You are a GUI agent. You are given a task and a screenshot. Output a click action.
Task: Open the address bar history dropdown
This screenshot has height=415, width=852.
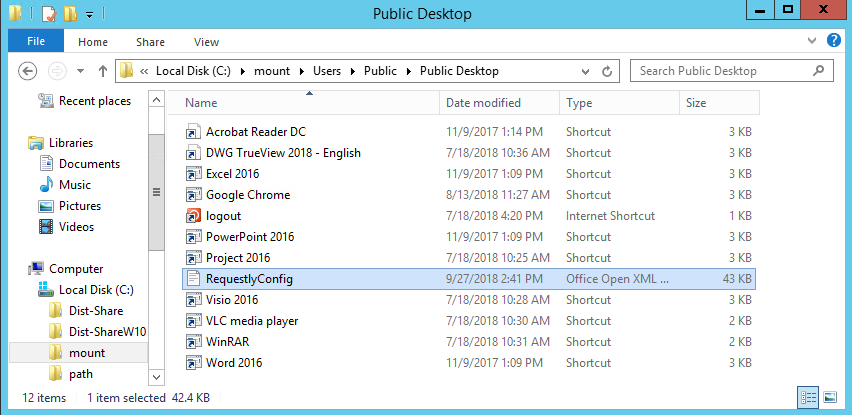pyautogui.click(x=585, y=71)
